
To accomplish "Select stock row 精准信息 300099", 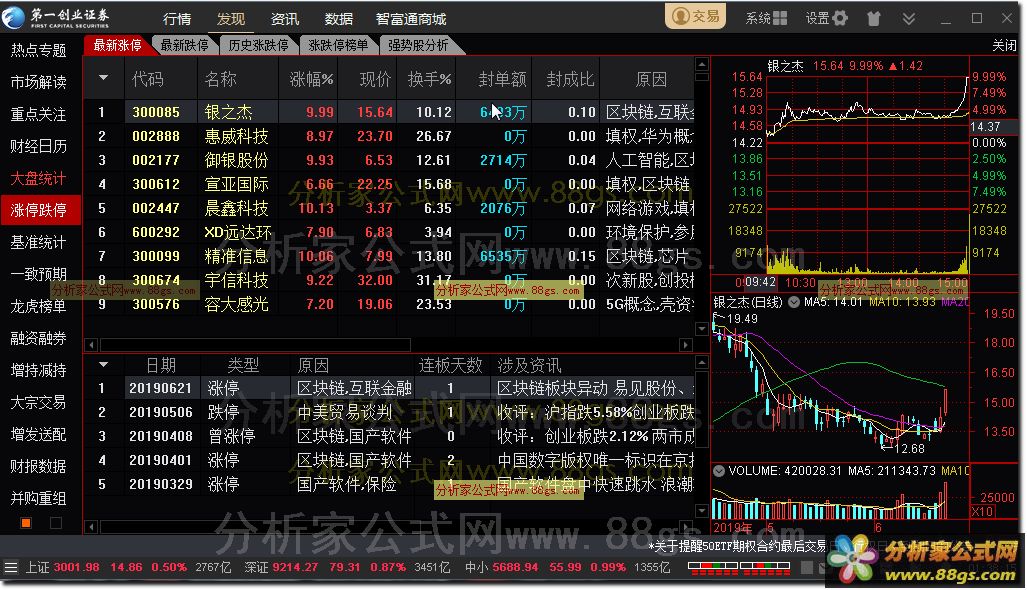I will [389, 256].
